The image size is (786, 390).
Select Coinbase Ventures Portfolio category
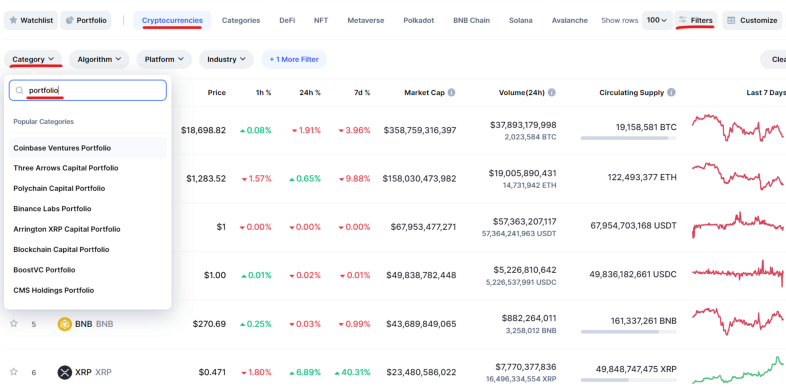click(x=88, y=148)
